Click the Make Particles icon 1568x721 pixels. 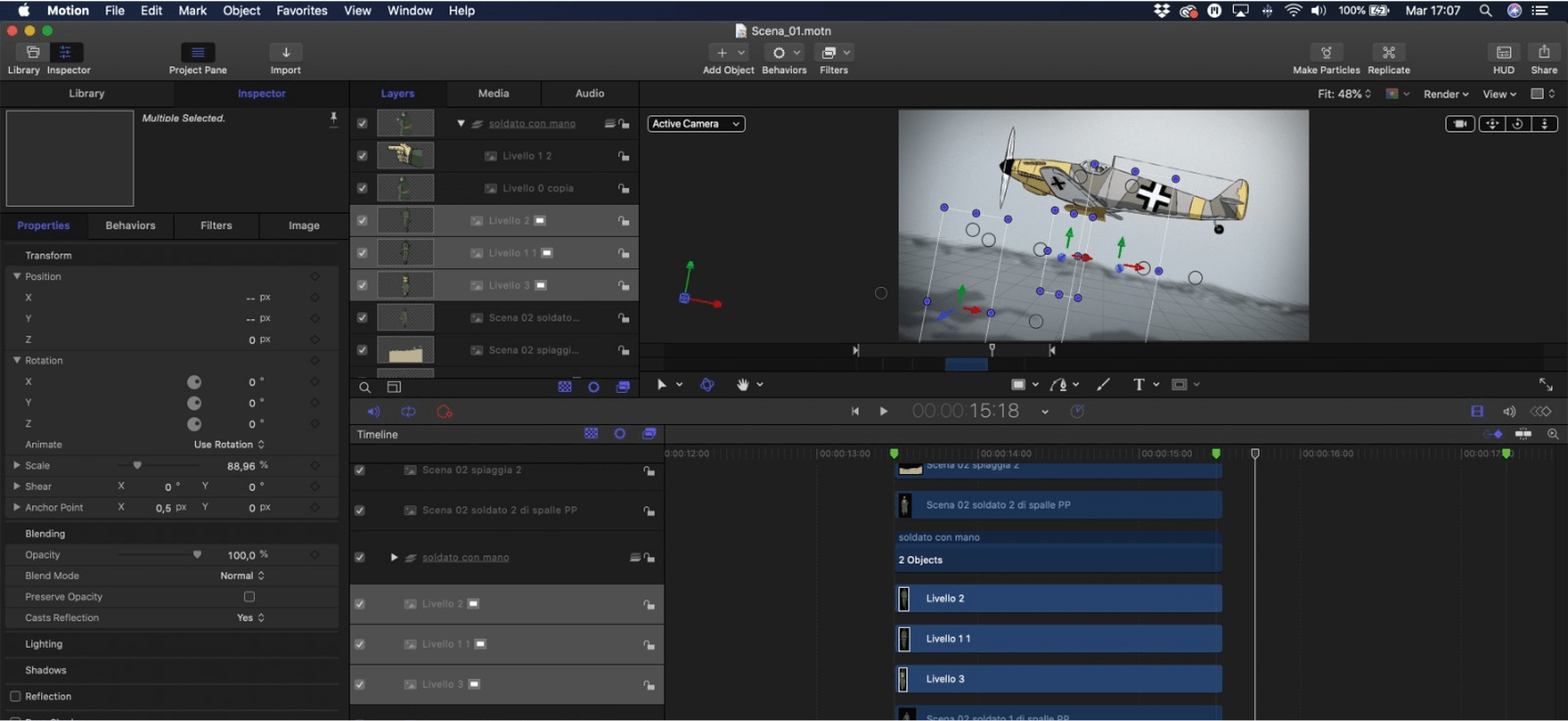pos(1327,53)
